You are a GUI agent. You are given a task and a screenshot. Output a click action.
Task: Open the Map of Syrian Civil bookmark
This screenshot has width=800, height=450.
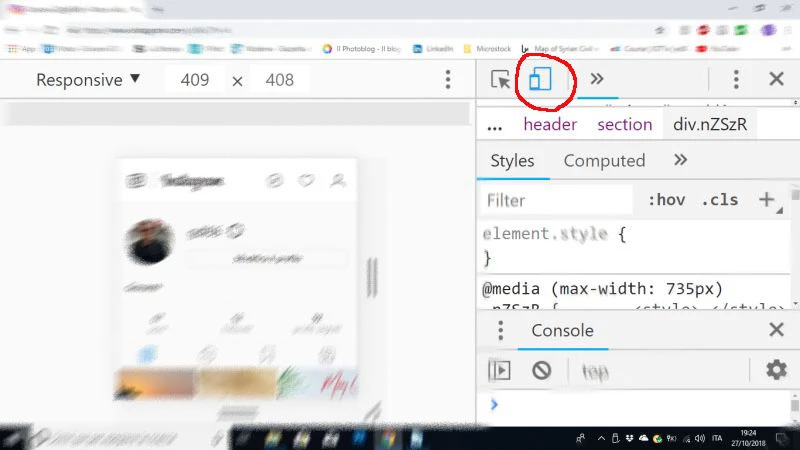[559, 49]
